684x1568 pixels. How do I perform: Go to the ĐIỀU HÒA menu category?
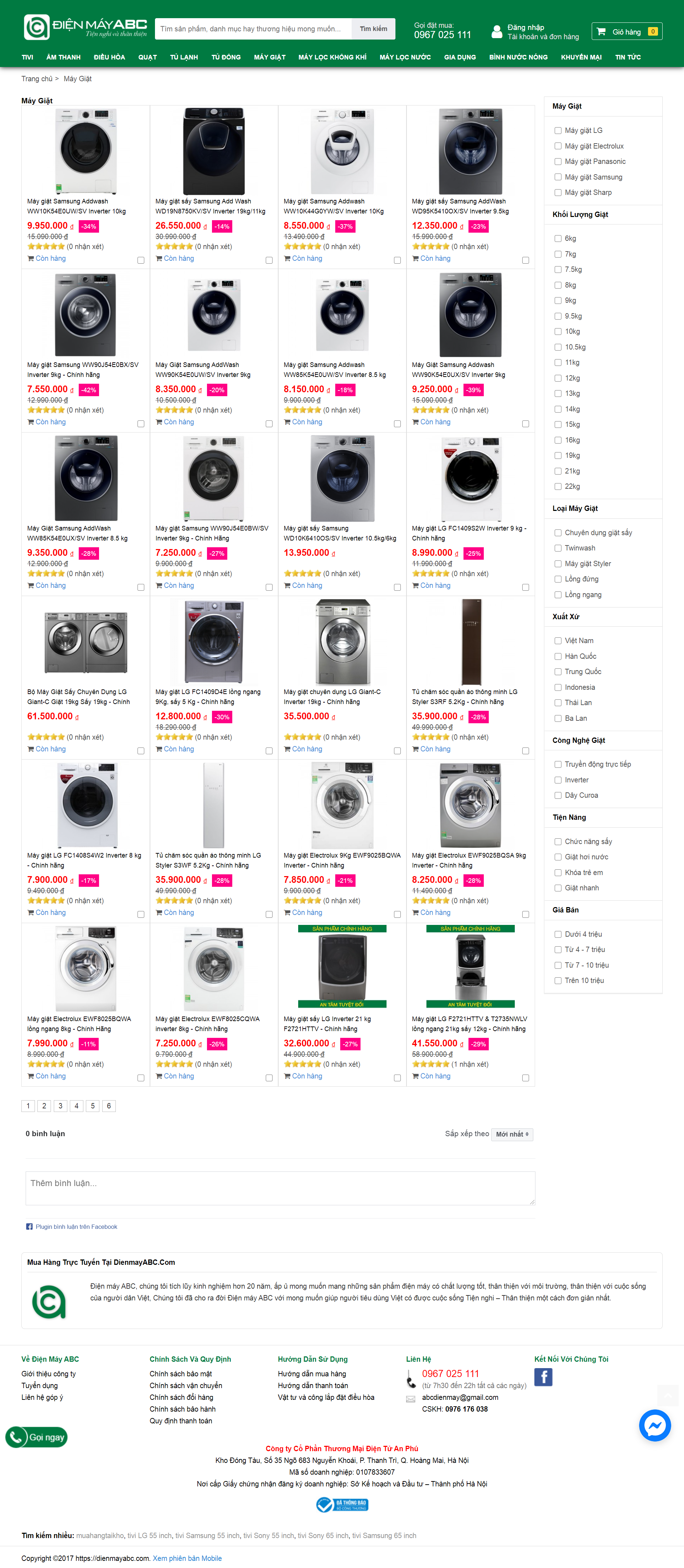click(x=109, y=57)
